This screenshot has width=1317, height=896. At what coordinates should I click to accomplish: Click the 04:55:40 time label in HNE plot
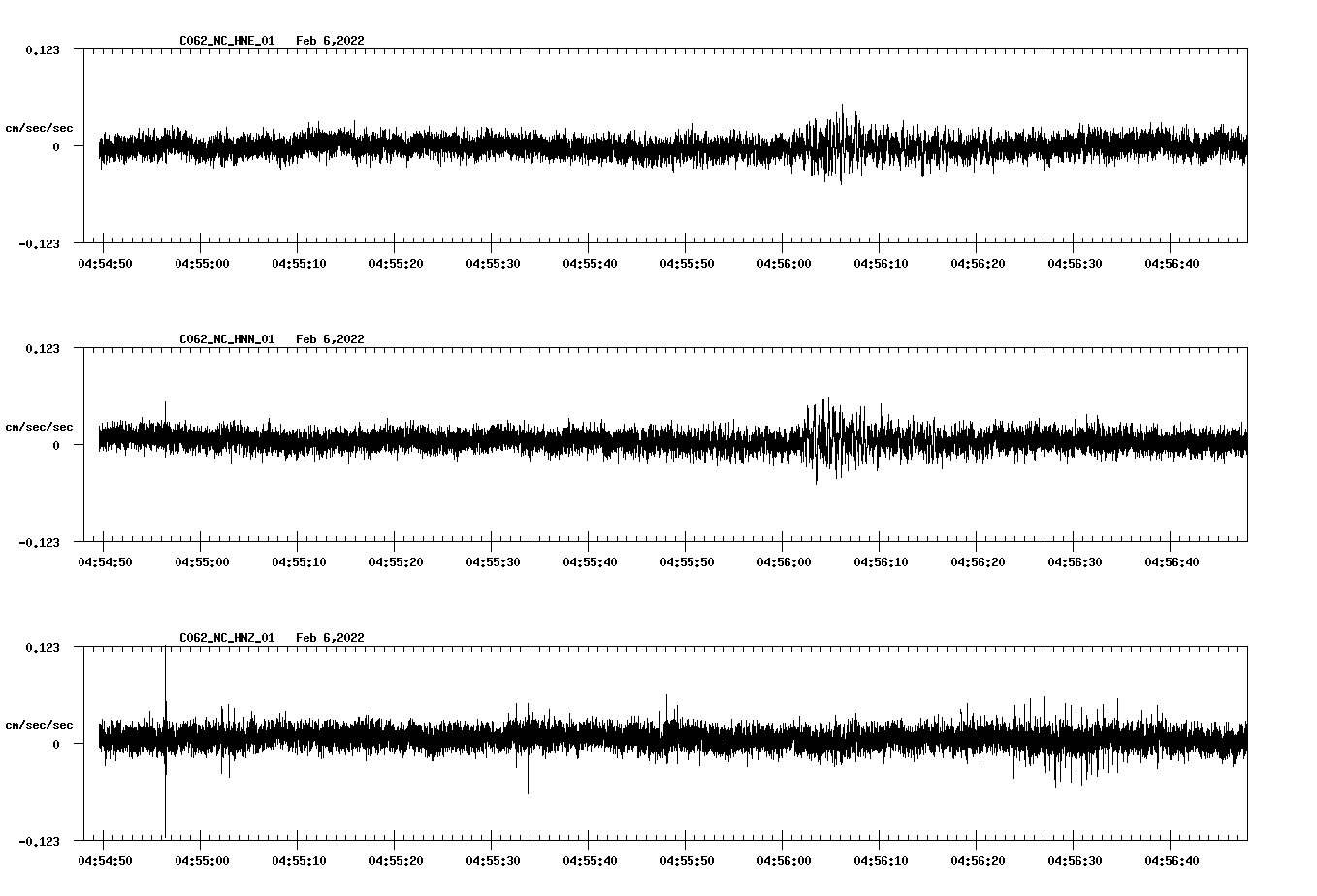click(590, 263)
